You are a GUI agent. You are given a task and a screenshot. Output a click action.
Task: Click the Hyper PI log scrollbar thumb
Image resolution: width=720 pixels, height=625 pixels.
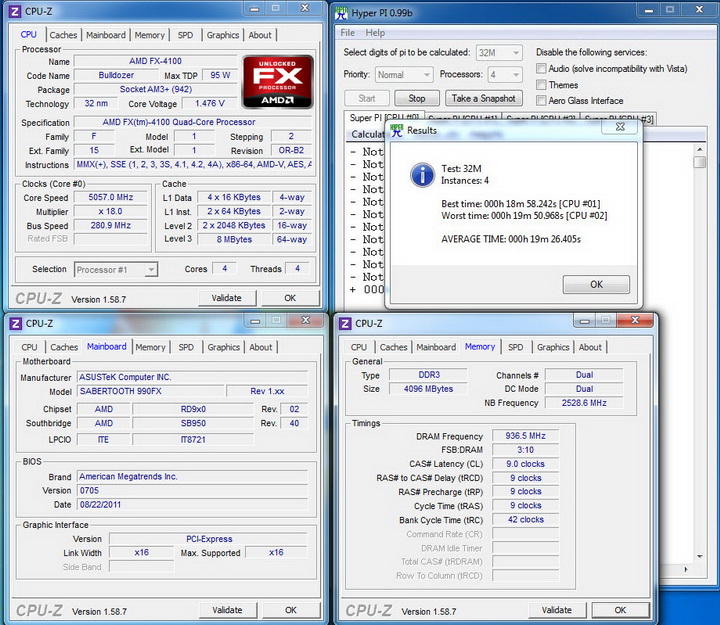(x=699, y=162)
